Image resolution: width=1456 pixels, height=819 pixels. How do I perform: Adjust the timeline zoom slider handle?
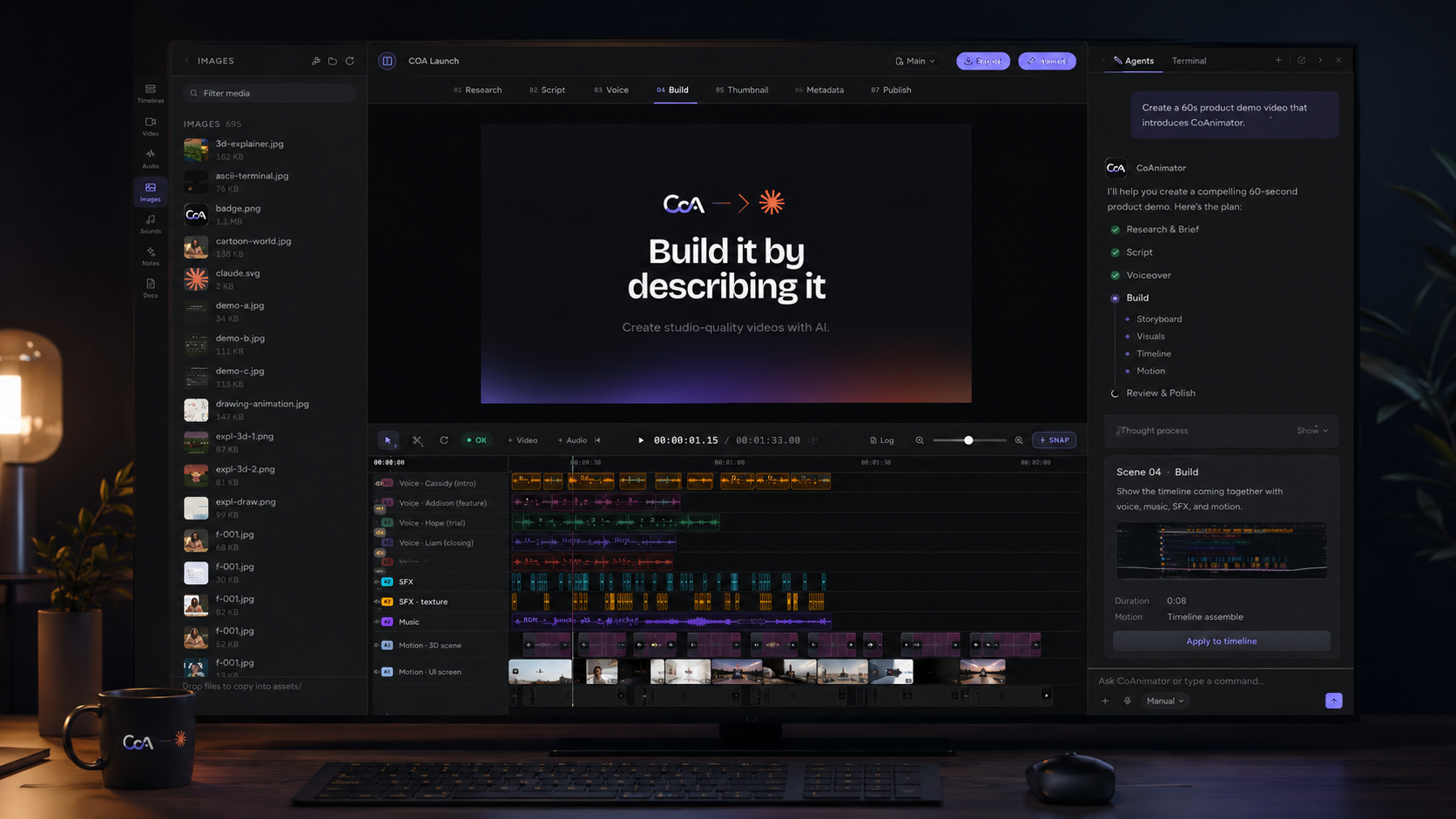968,440
